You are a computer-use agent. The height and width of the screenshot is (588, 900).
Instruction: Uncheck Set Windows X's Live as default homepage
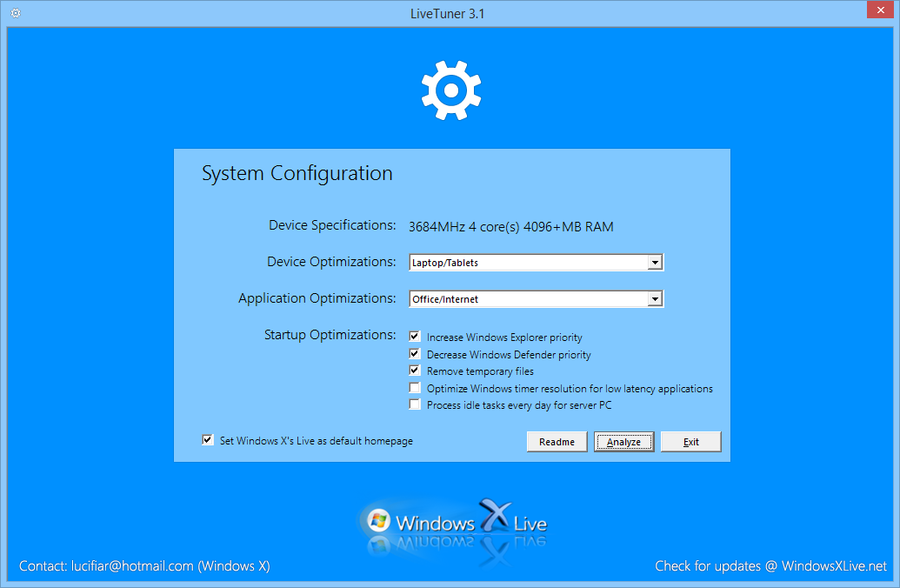207,440
